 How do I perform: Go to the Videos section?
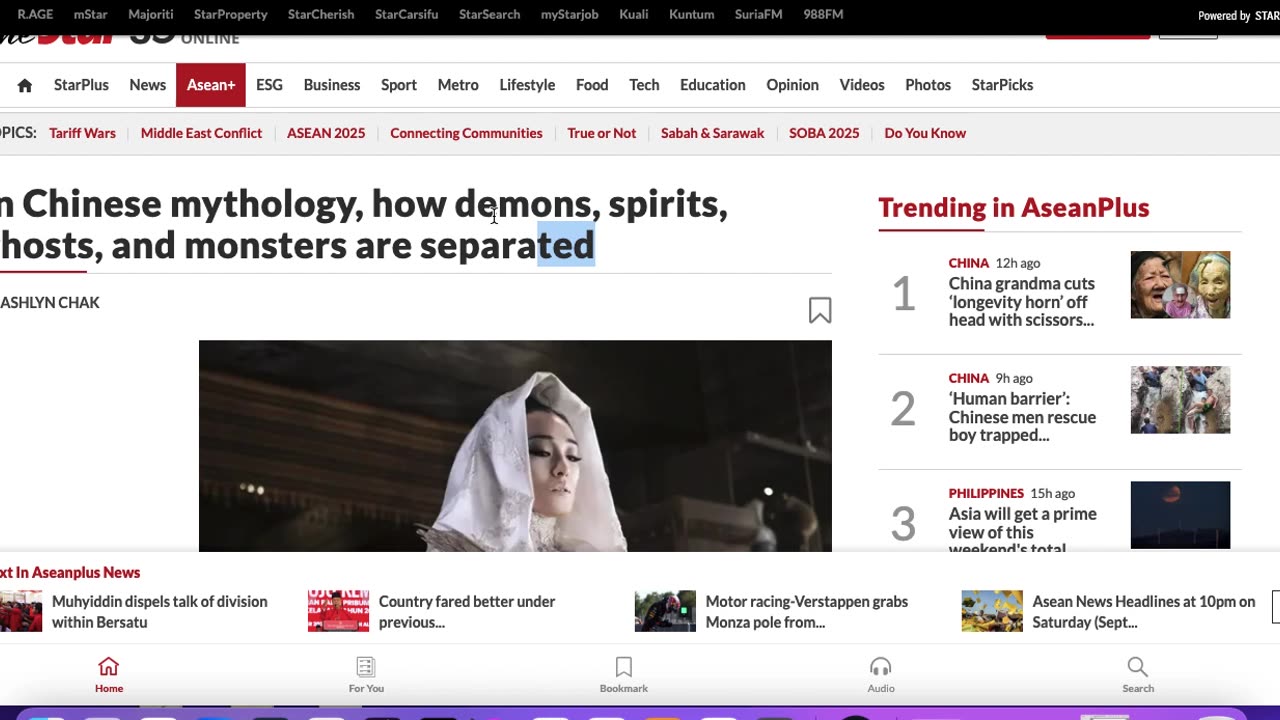pyautogui.click(x=862, y=85)
